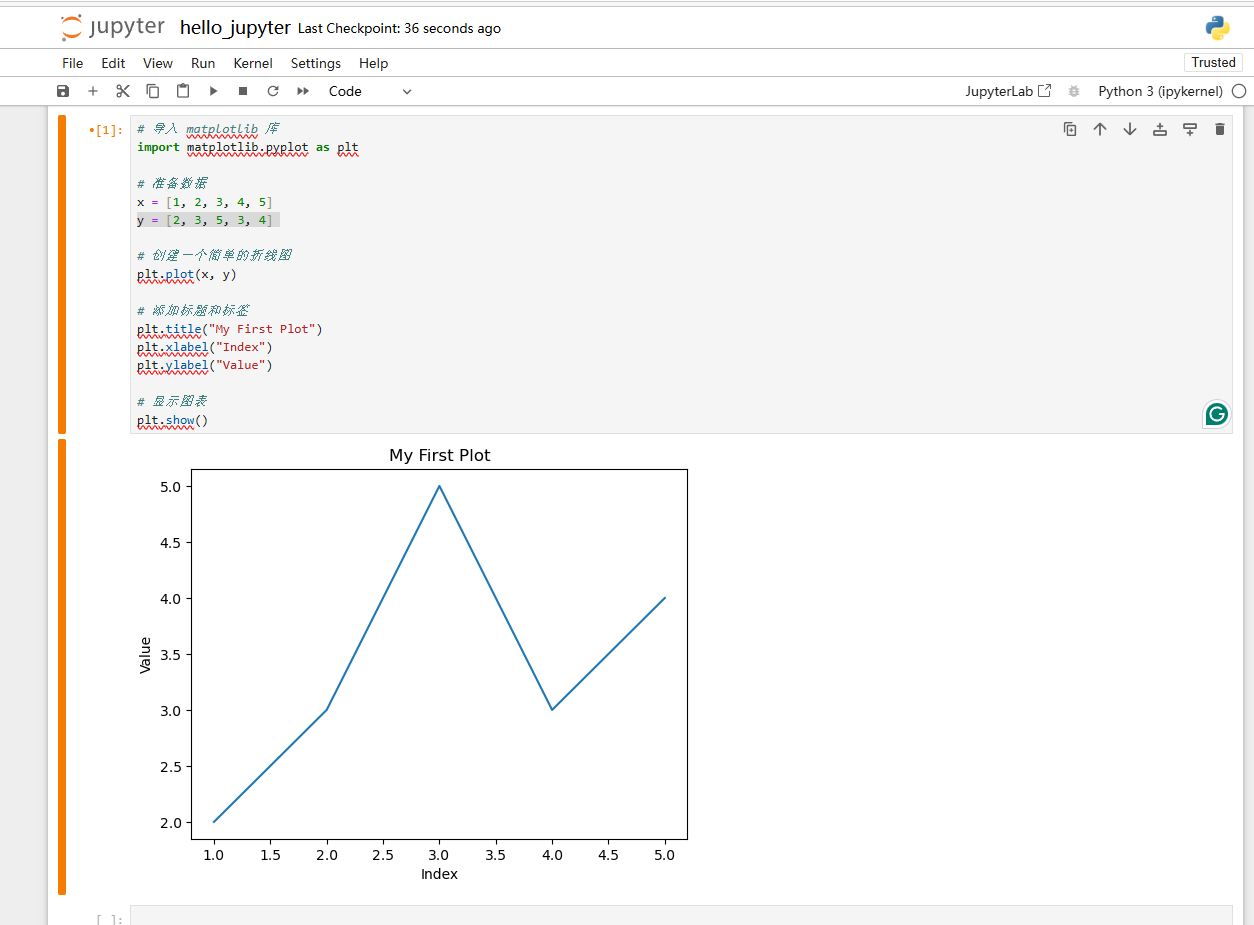Viewport: 1254px width, 925px height.
Task: Click the Last Checkpoint timestamp text
Action: pyautogui.click(x=400, y=29)
